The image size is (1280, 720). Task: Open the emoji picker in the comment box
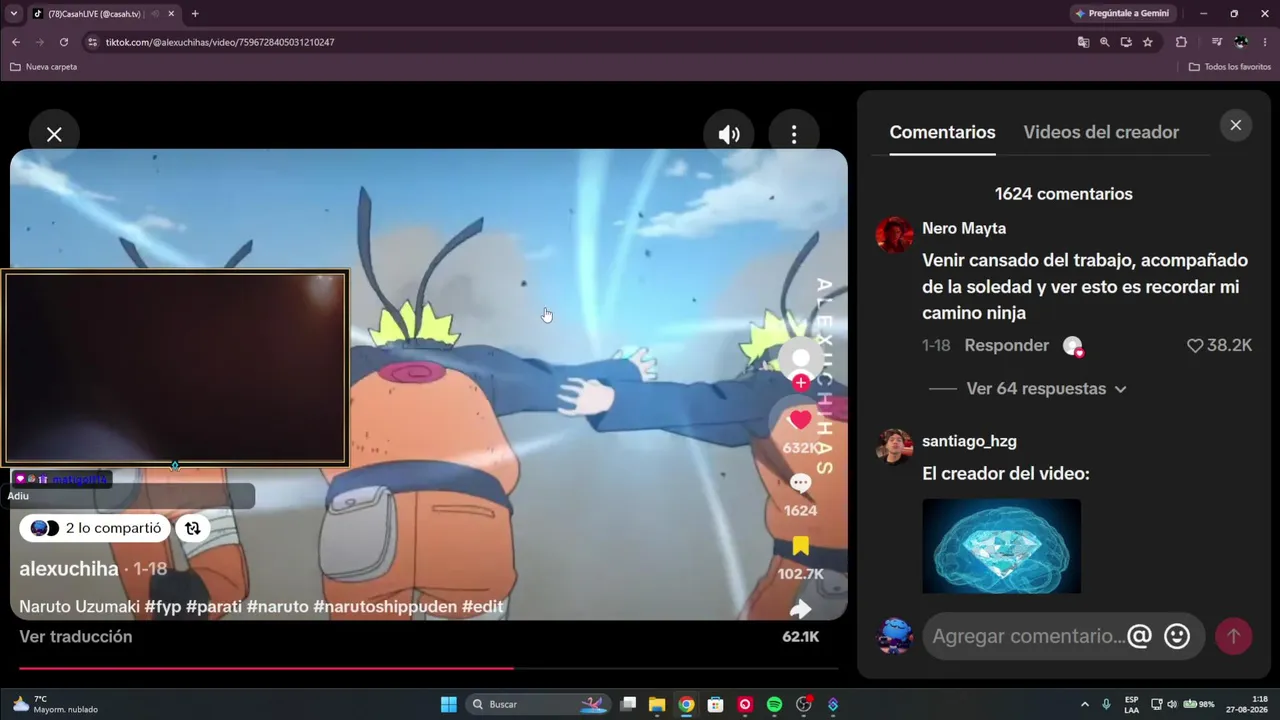(1177, 636)
